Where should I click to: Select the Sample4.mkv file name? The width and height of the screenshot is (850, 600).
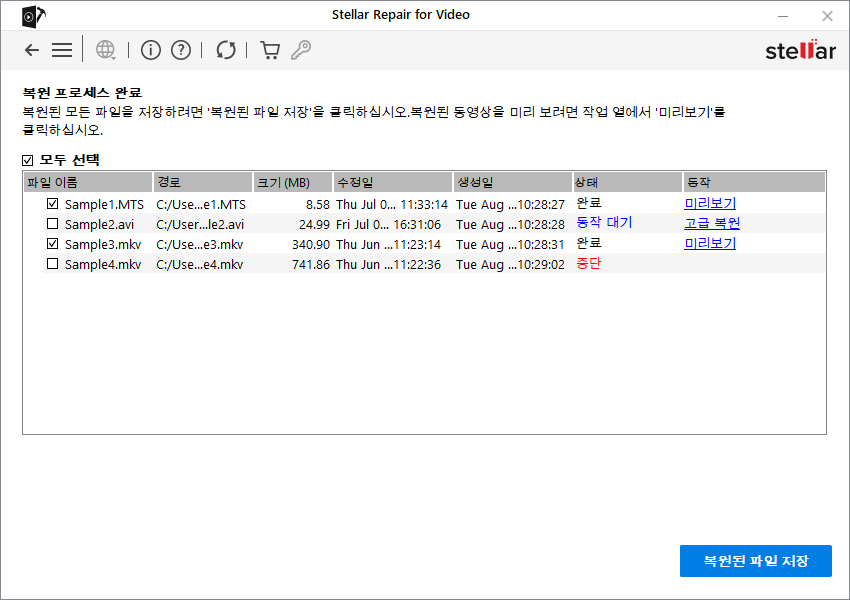(x=103, y=264)
